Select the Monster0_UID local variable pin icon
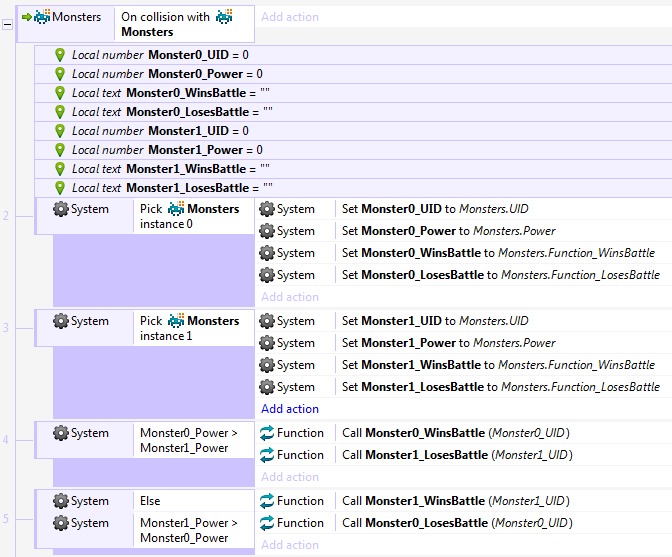The height and width of the screenshot is (557, 672). [60, 55]
